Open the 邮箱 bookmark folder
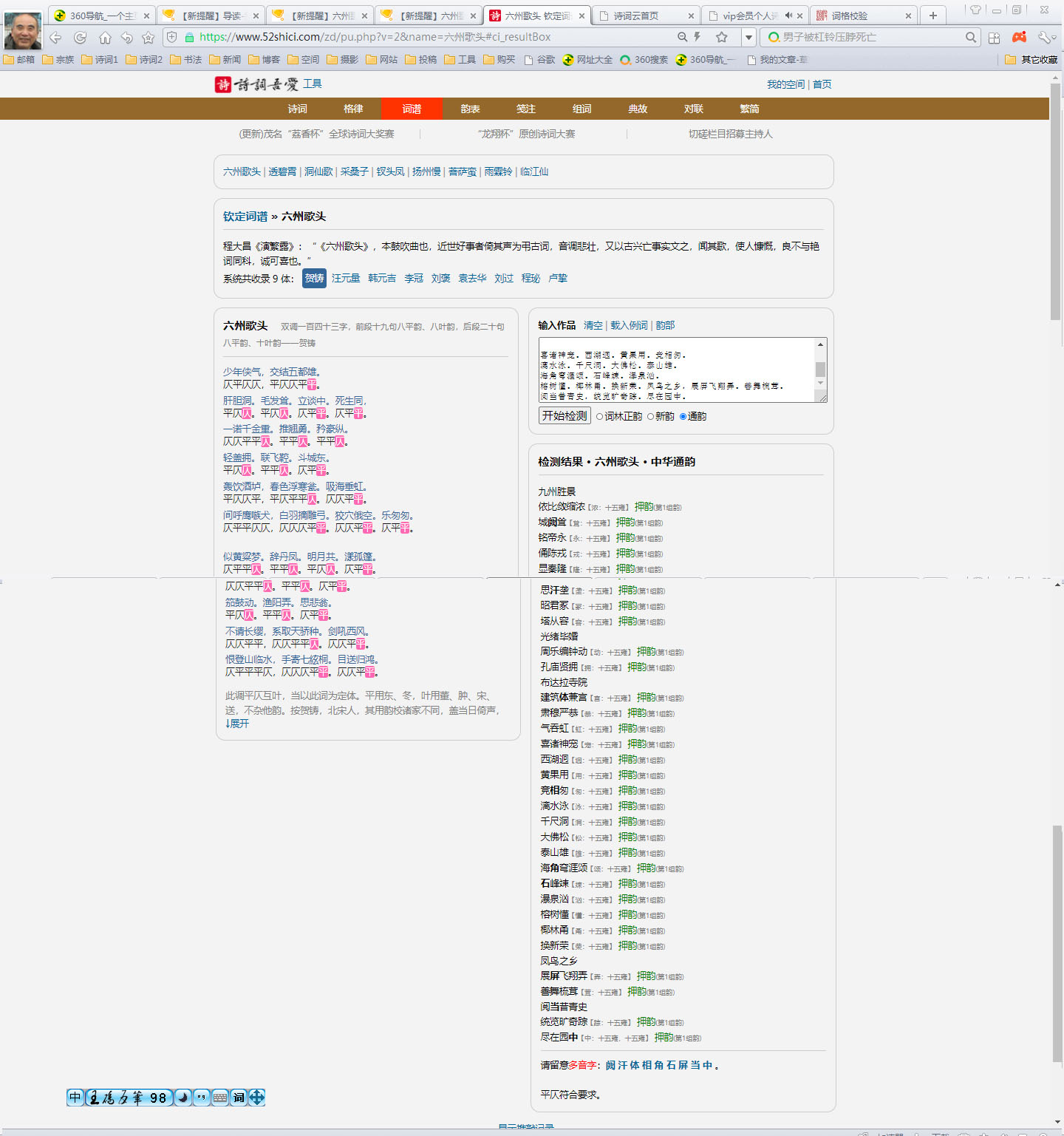Image resolution: width=1064 pixels, height=1136 pixels. pos(19,59)
